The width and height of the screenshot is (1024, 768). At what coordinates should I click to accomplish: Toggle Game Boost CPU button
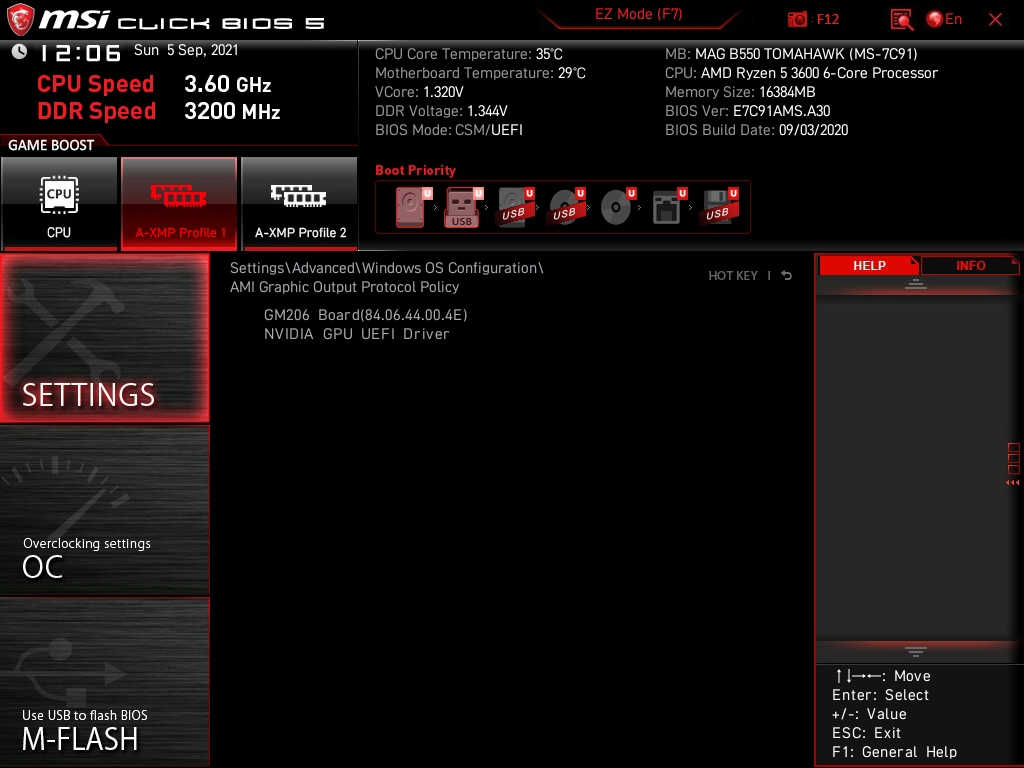(59, 203)
